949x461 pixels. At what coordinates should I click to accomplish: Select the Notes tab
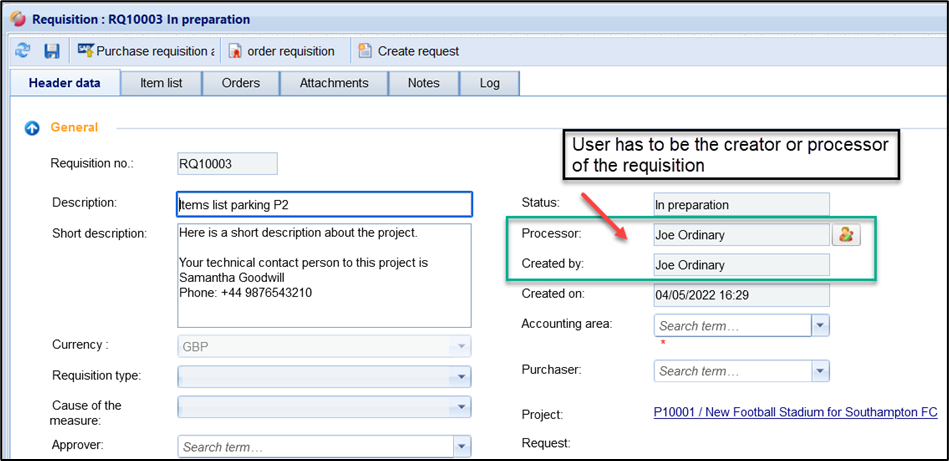(x=423, y=83)
